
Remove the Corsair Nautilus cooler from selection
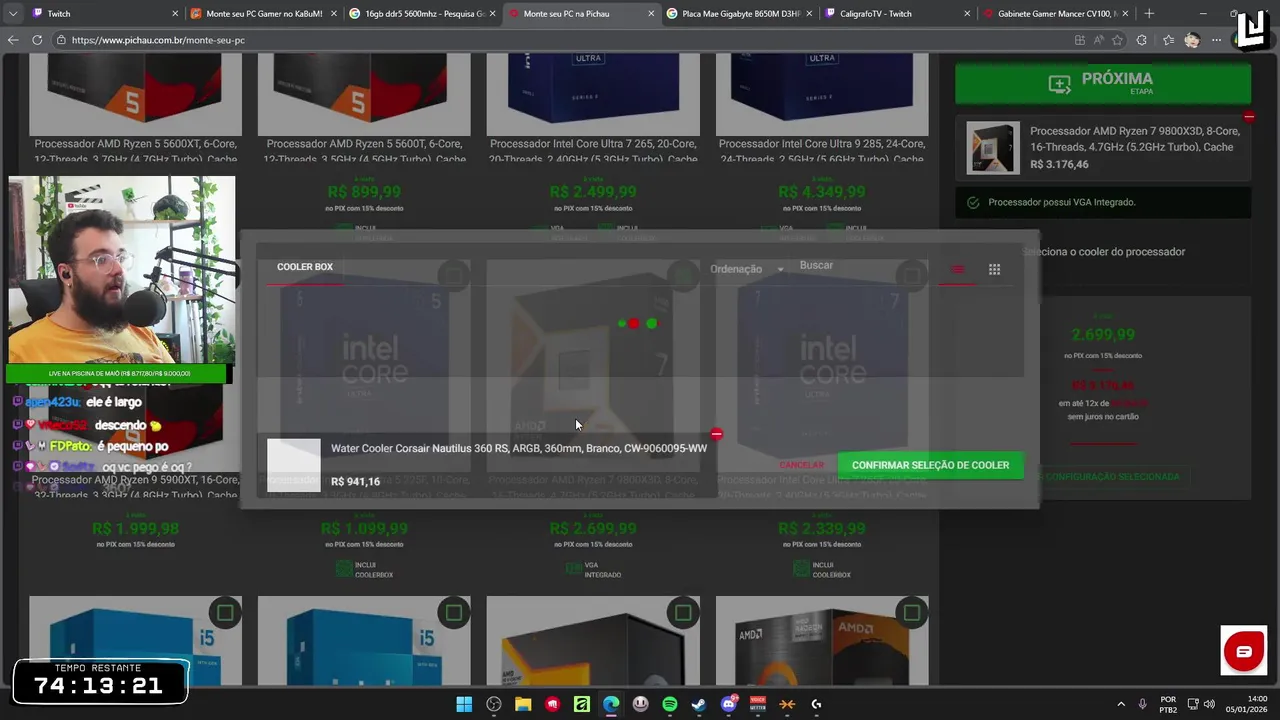[716, 434]
